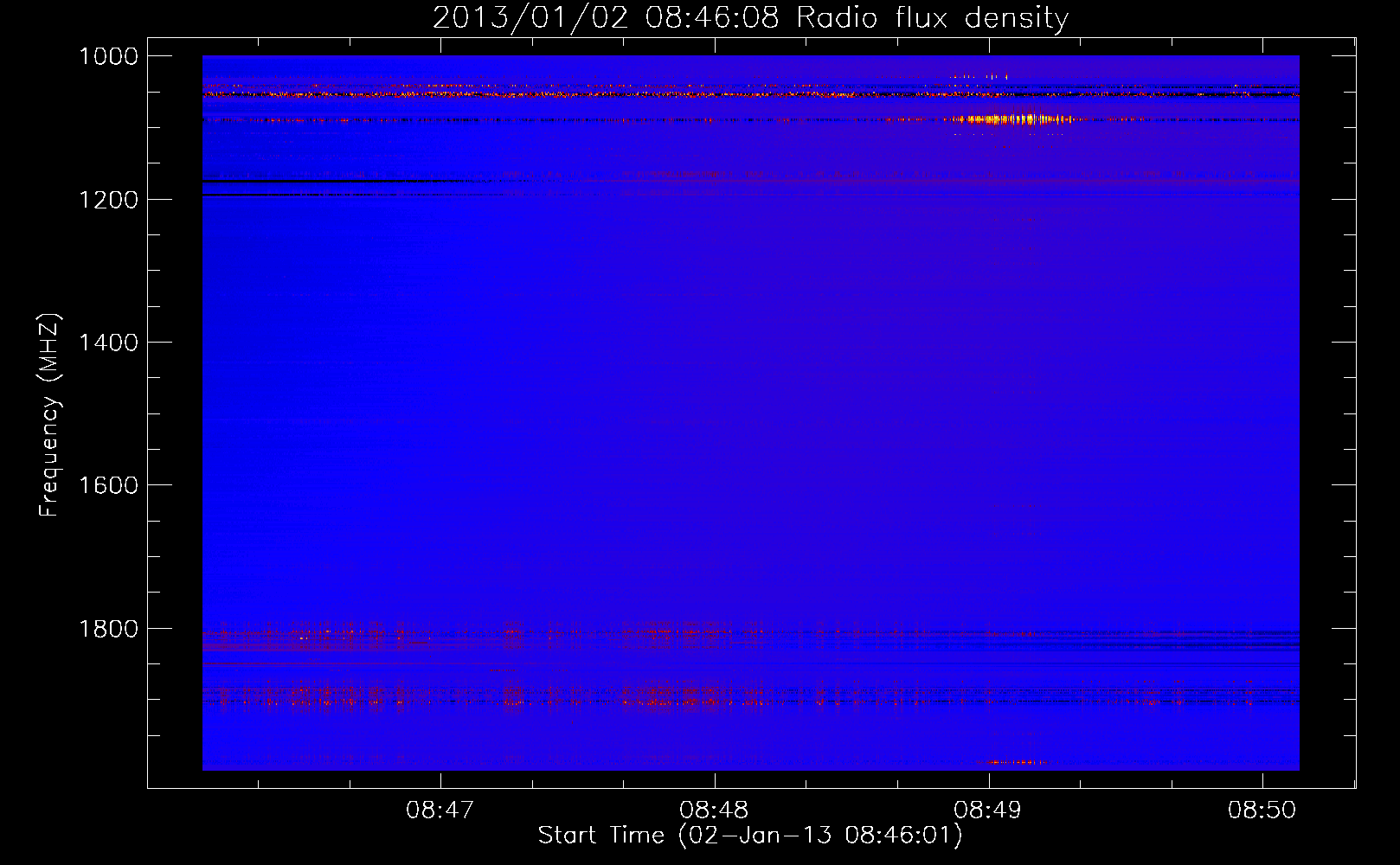Click the 'Frequency (MHZ)' axis label
Viewport: 1400px width, 865px height.
click(49, 415)
